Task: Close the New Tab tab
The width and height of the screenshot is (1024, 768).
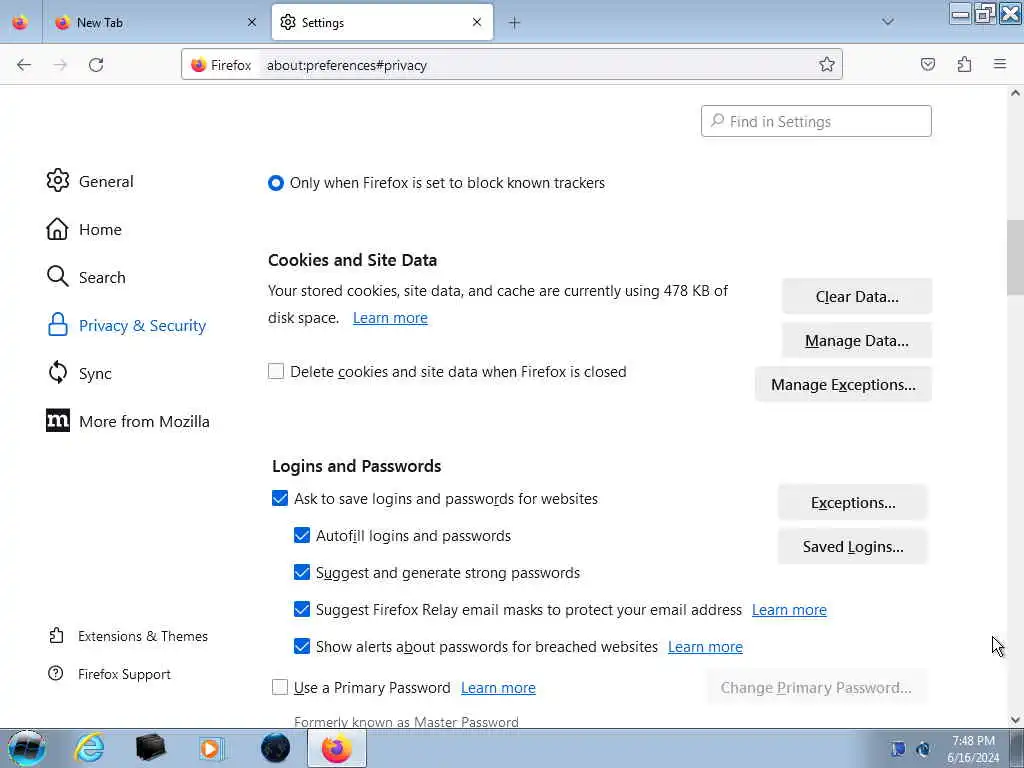Action: click(x=251, y=22)
